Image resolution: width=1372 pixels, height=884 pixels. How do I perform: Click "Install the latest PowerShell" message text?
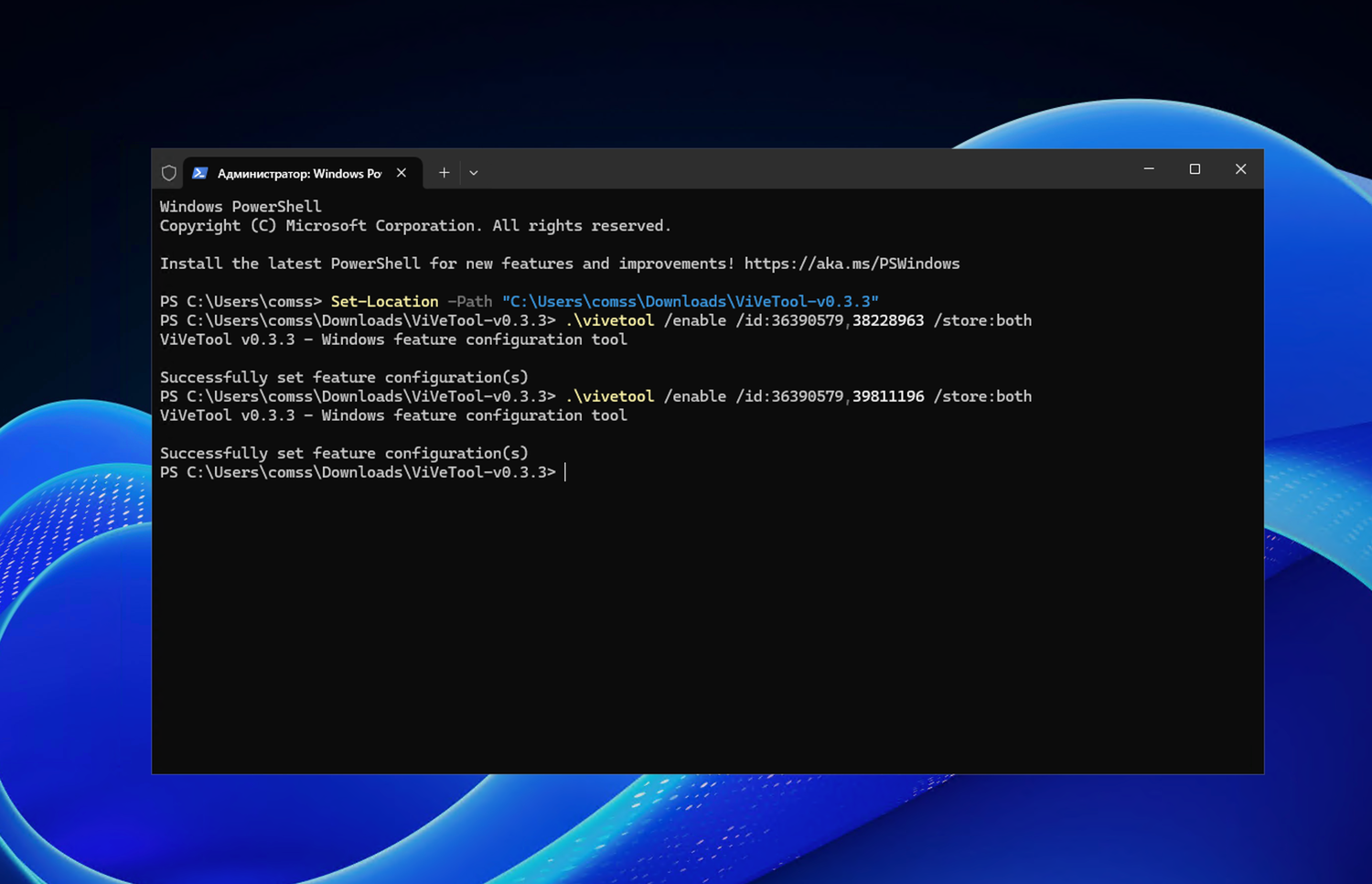point(290,264)
